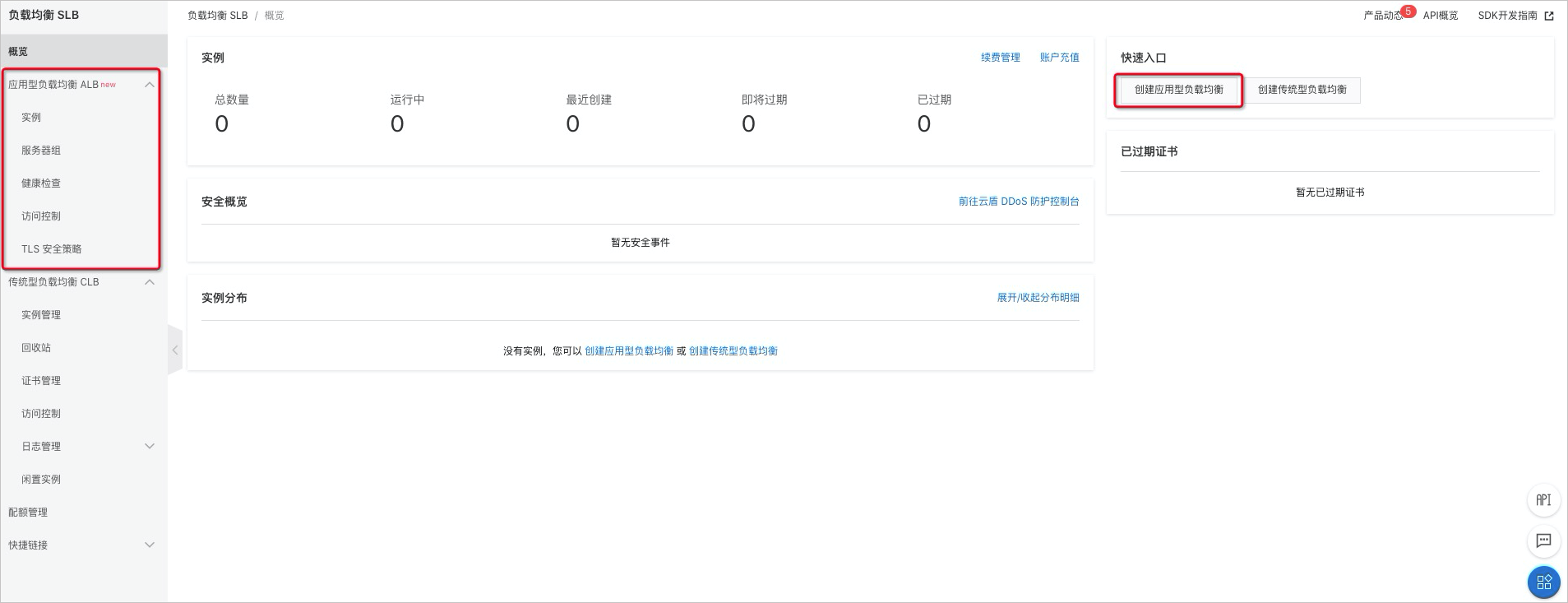Expand the 日志管理 submenu chevron
Viewport: 1568px width, 603px height.
click(x=150, y=447)
